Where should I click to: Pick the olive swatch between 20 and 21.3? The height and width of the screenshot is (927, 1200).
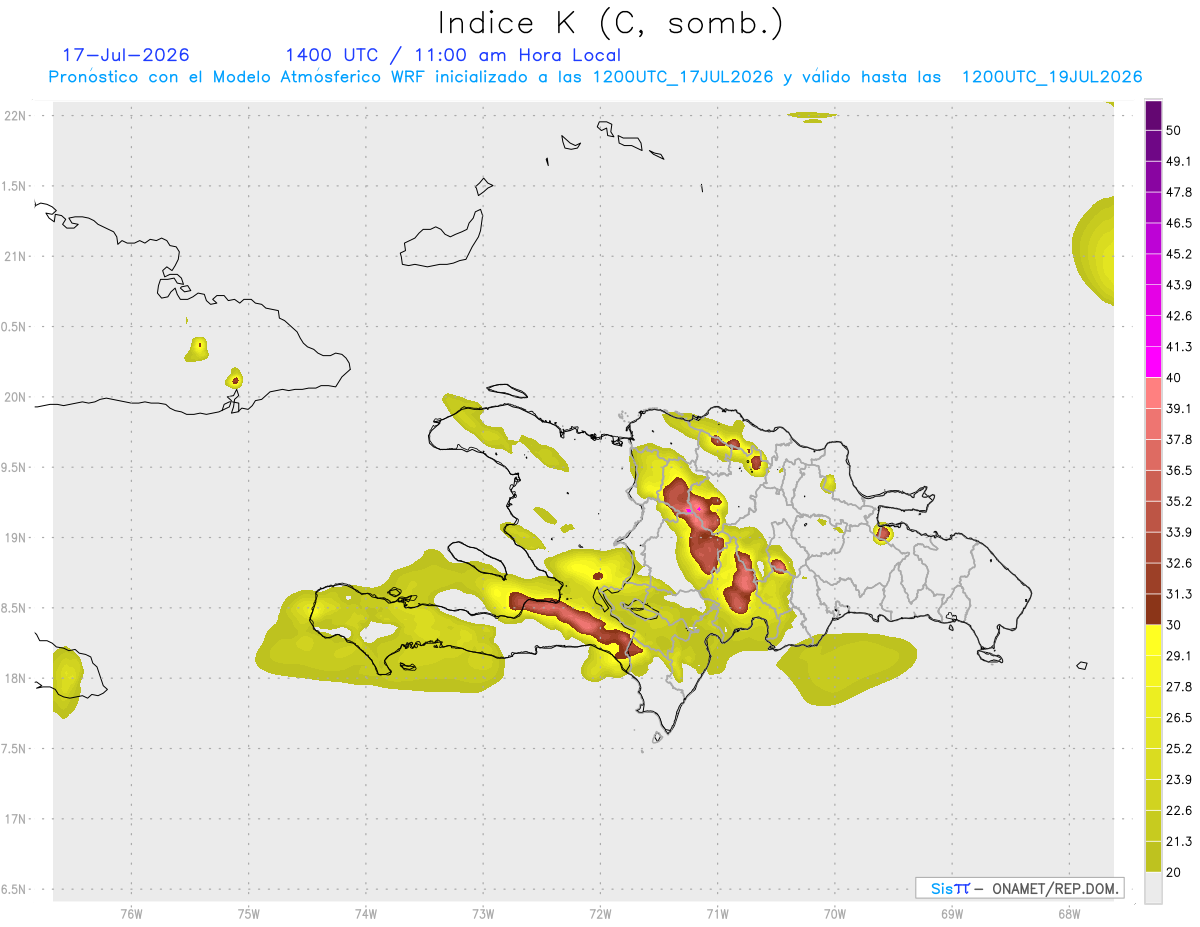tap(1153, 857)
